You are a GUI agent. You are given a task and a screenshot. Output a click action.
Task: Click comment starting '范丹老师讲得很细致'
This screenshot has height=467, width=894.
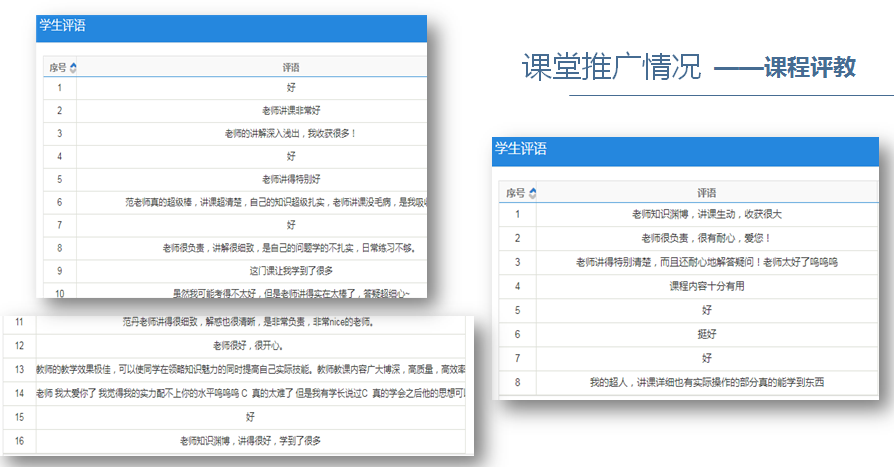click(x=249, y=322)
